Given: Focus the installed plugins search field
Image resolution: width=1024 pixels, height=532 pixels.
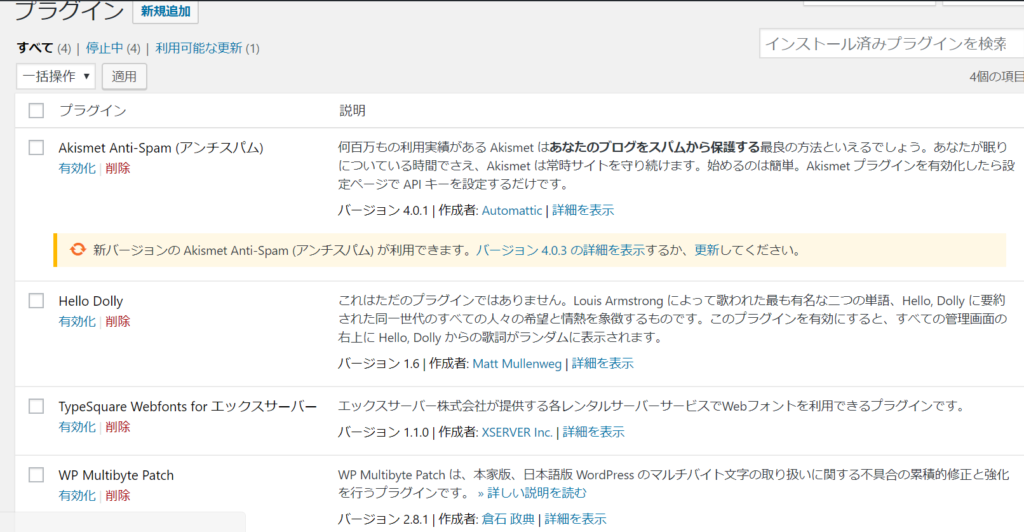Looking at the screenshot, I should click(x=891, y=44).
